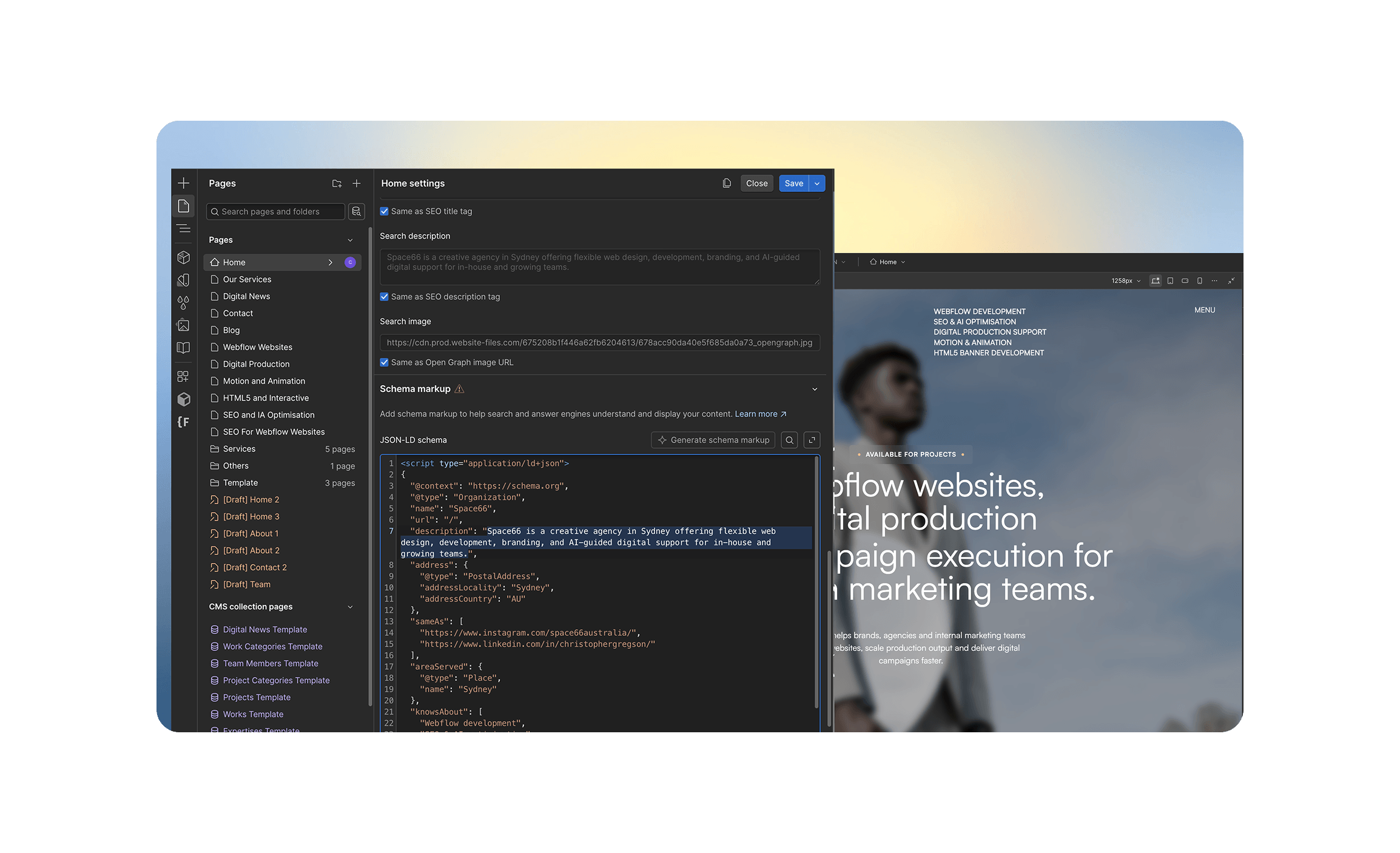Select the Motion and Animation page
1400x853 pixels.
click(x=283, y=381)
